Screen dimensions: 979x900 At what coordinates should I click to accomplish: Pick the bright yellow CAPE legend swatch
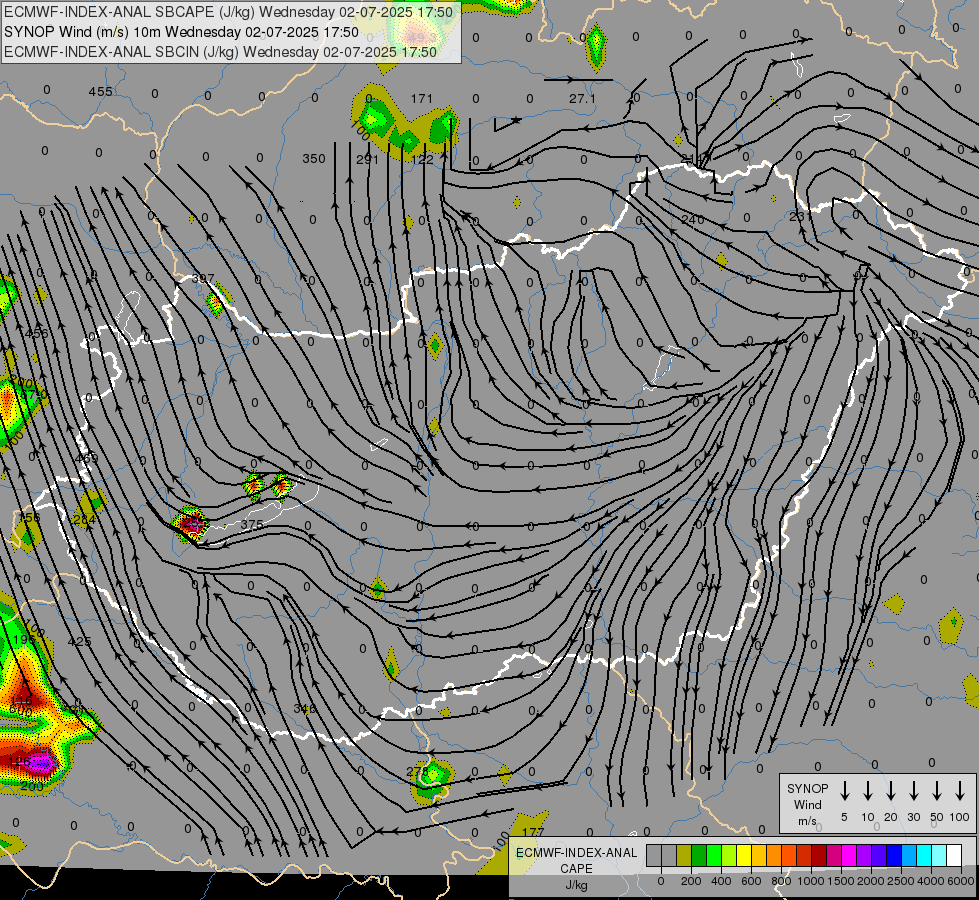pyautogui.click(x=744, y=855)
